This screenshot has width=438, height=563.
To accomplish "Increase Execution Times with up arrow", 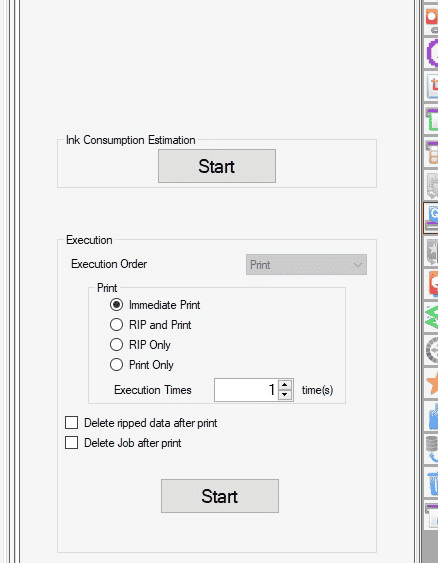I will tap(285, 385).
